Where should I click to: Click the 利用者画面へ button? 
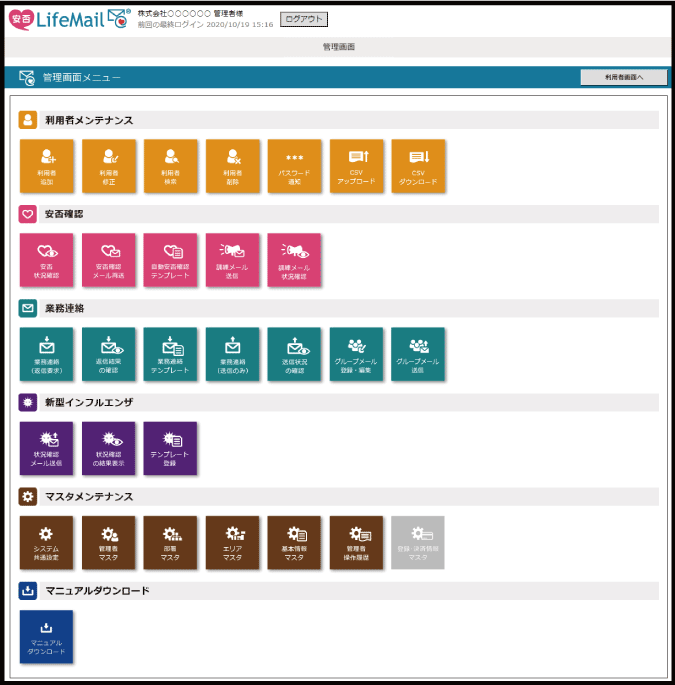point(623,77)
